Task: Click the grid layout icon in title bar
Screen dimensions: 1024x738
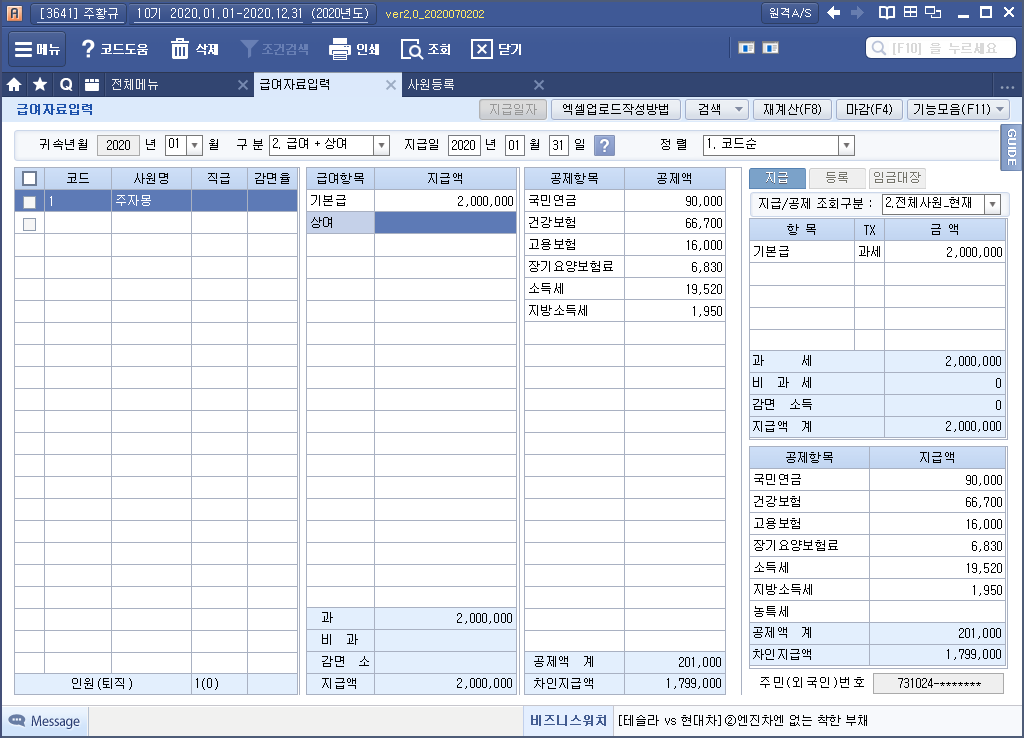Action: coord(910,12)
